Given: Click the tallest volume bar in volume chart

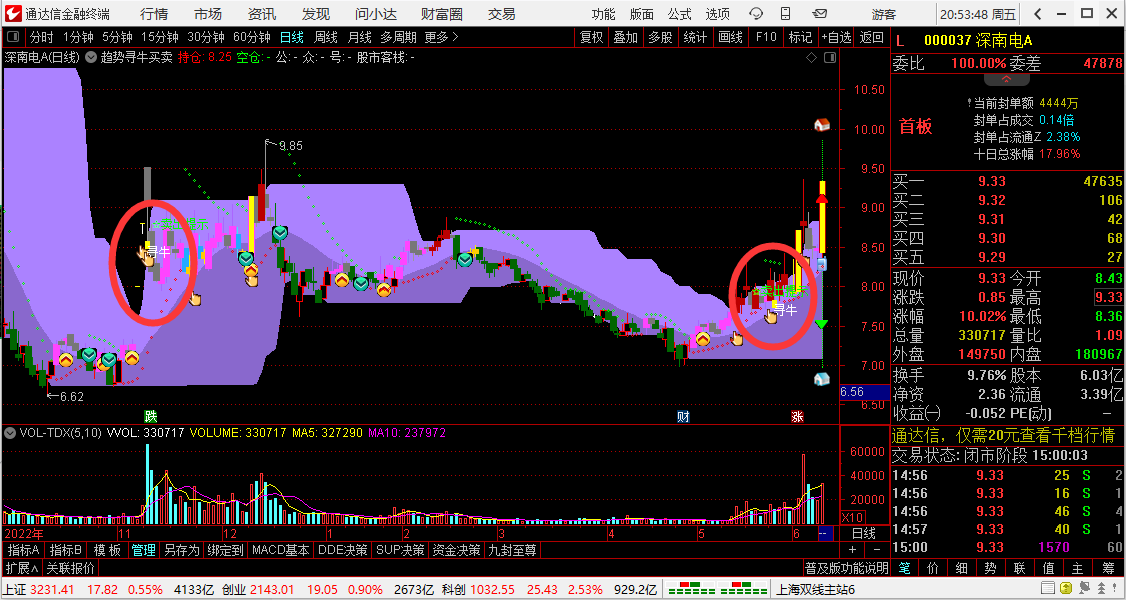Looking at the screenshot, I should [x=147, y=480].
